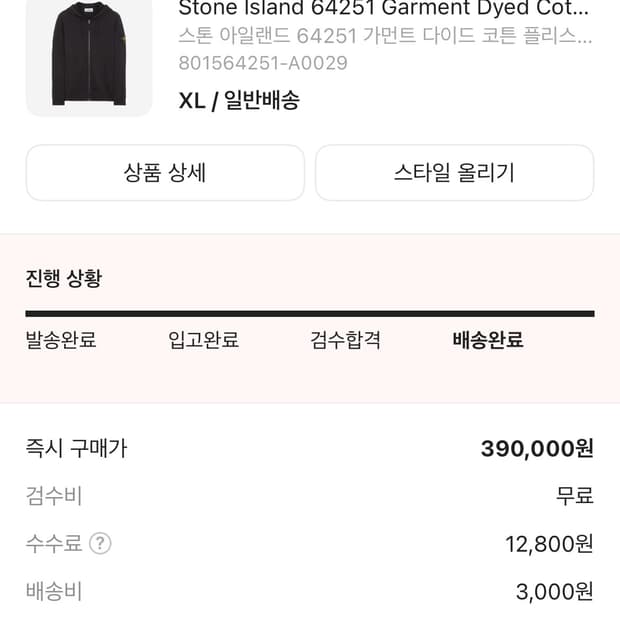Tap the 수수료 fee label

[53, 544]
